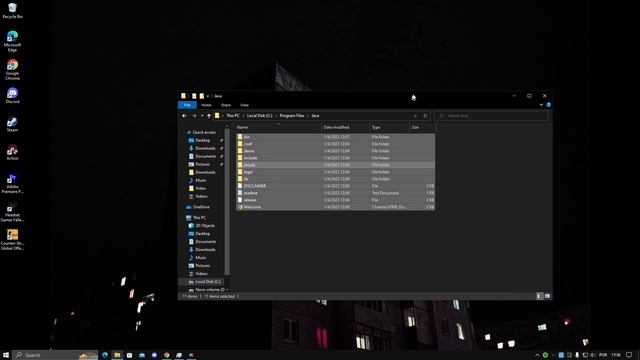Select the Adobe Premiere Pro desktop shortcut
This screenshot has height=360, width=640.
pos(12,183)
